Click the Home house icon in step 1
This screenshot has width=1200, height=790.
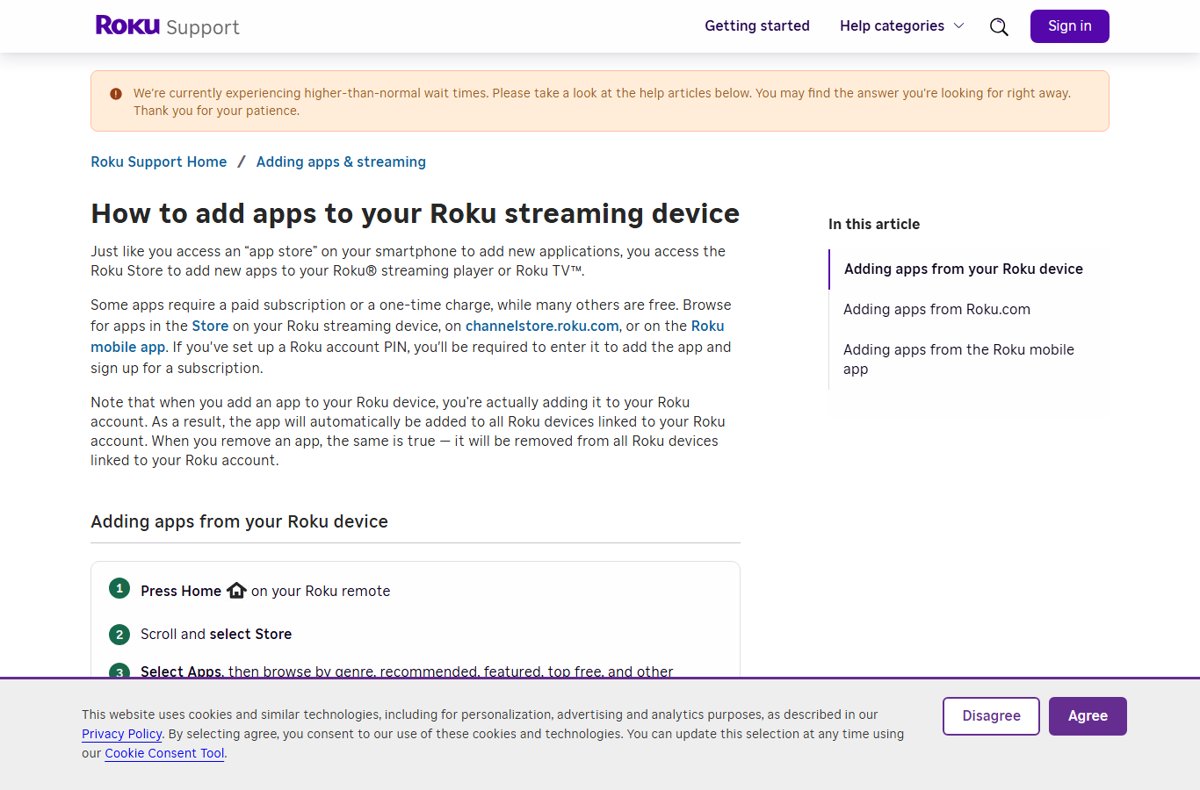tap(236, 590)
